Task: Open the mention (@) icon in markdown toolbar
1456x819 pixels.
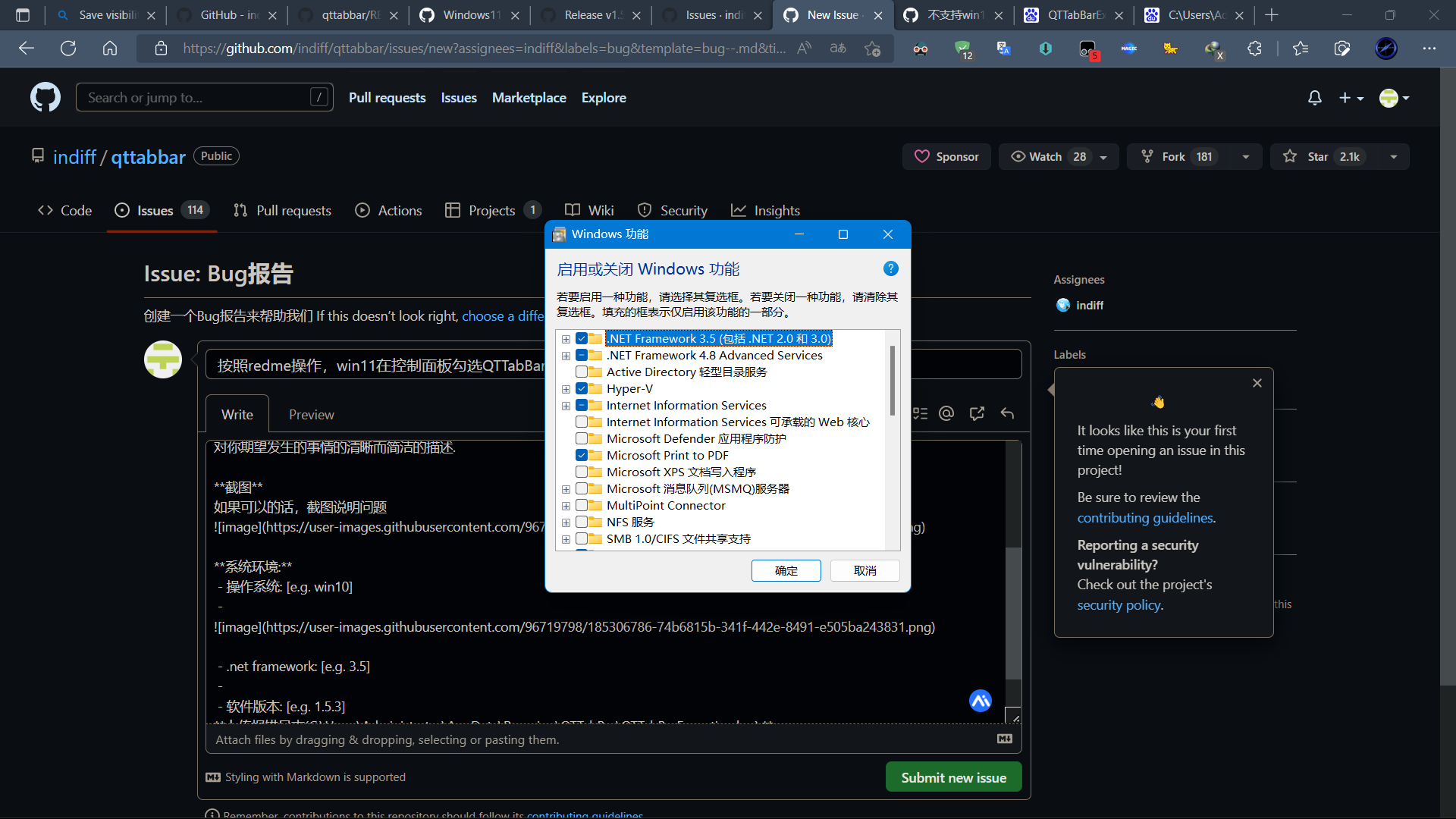Action: pos(946,413)
